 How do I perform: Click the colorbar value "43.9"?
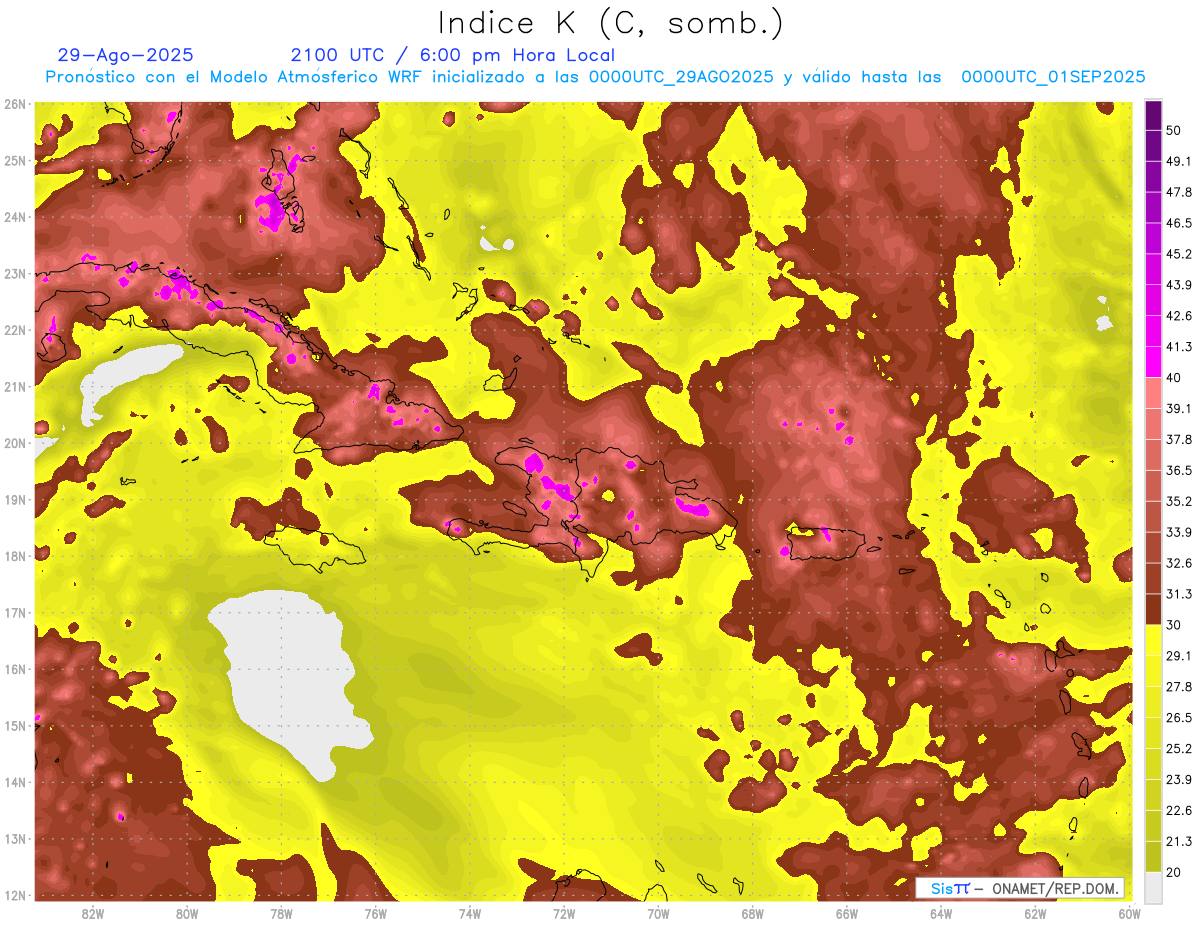pos(1178,285)
